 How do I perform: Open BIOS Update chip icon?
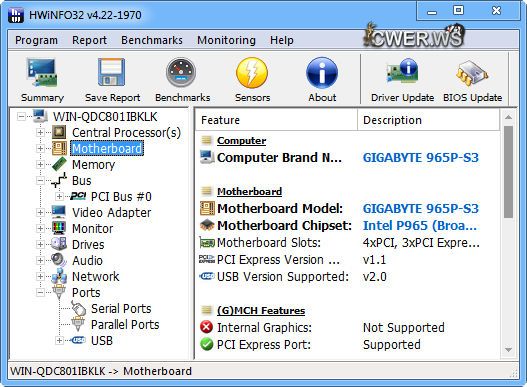coord(472,72)
